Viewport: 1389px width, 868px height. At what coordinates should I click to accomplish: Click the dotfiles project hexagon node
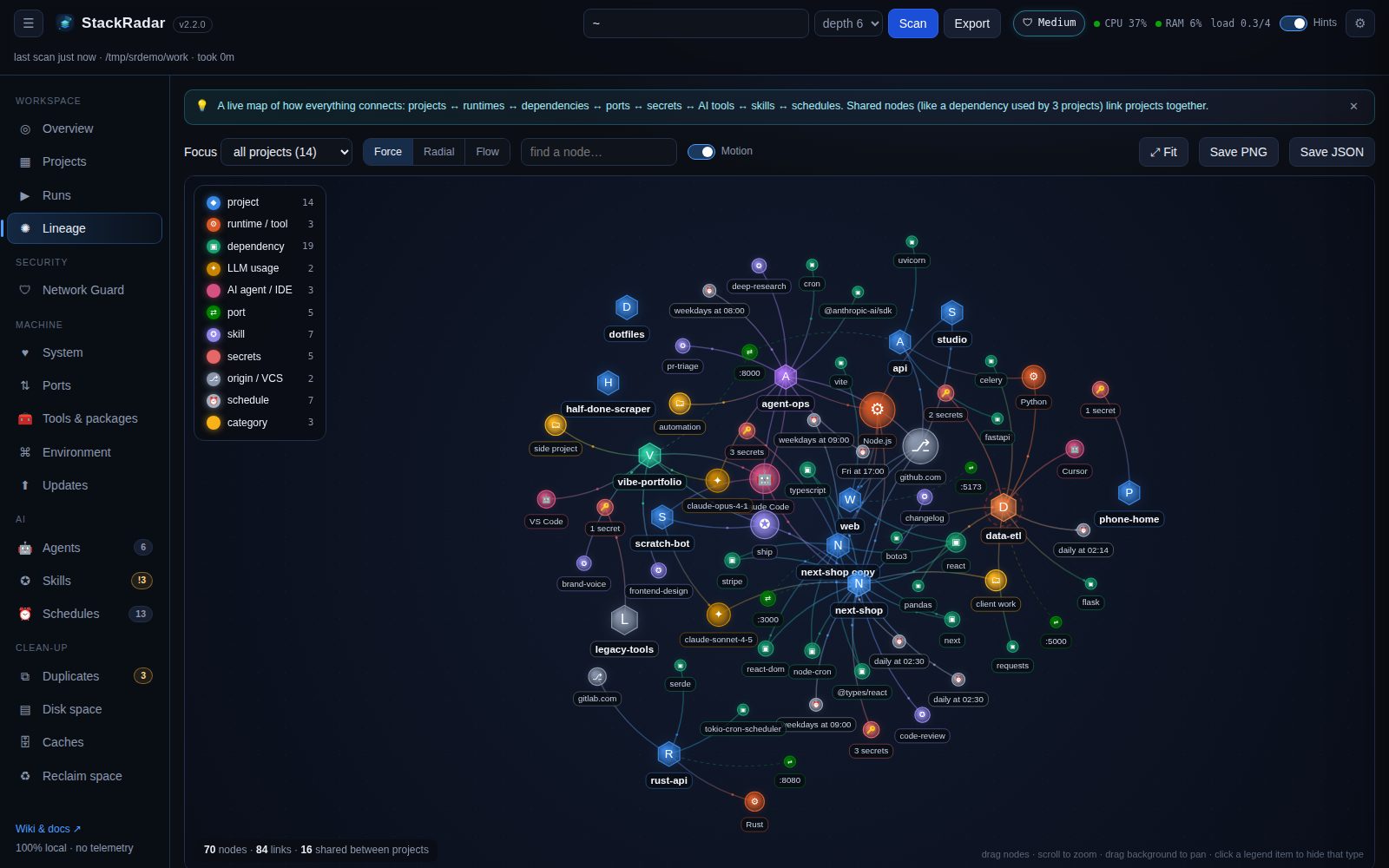[x=627, y=307]
